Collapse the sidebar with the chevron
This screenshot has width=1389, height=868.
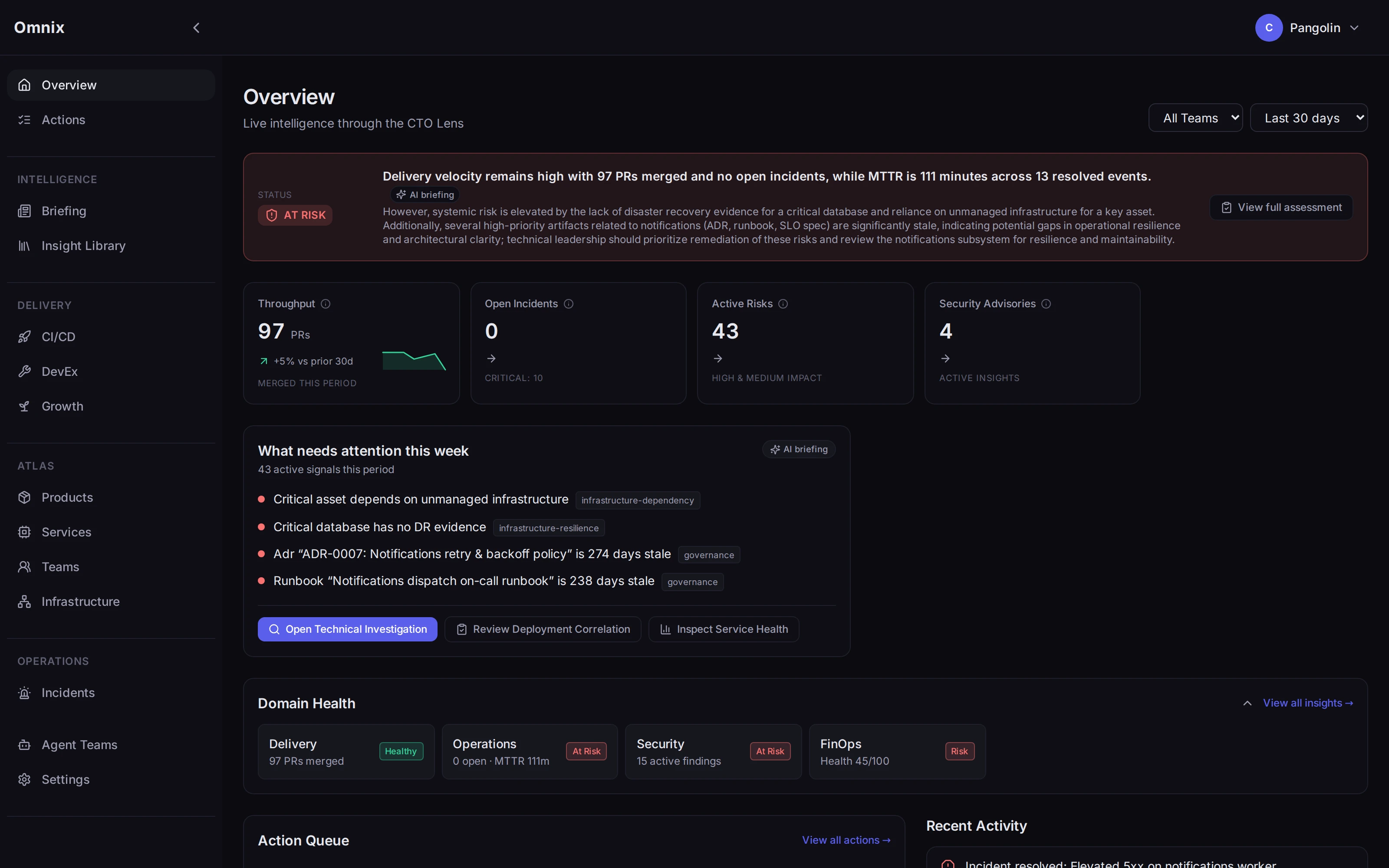(x=196, y=27)
